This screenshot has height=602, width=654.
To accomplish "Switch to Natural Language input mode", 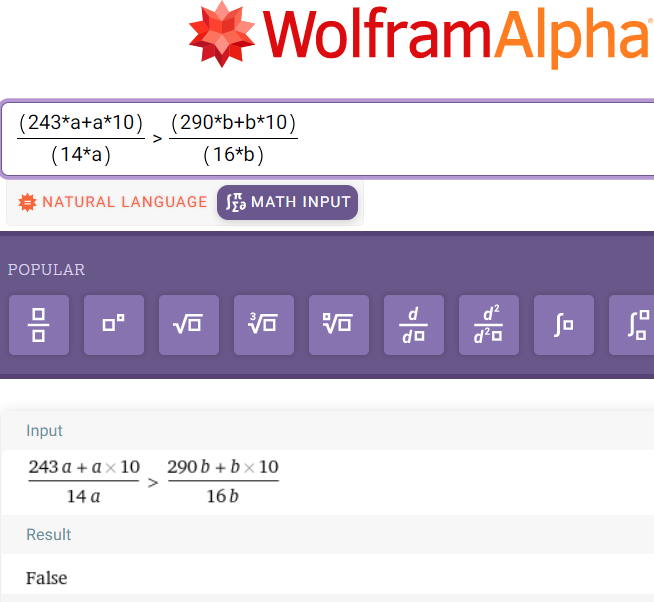I will pos(113,202).
